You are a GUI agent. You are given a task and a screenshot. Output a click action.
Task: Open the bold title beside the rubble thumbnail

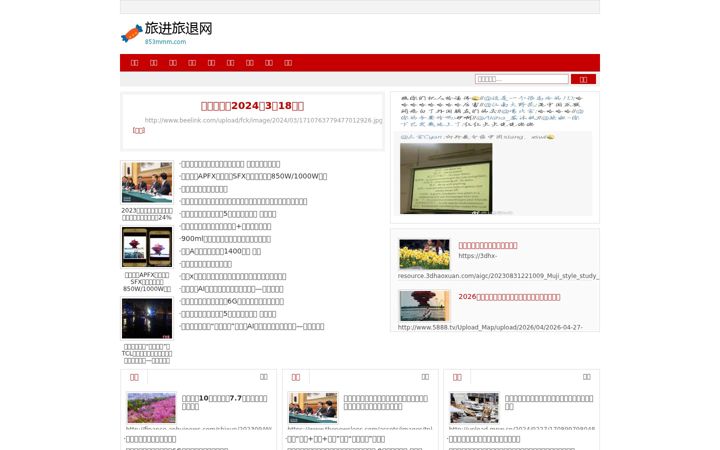549,402
